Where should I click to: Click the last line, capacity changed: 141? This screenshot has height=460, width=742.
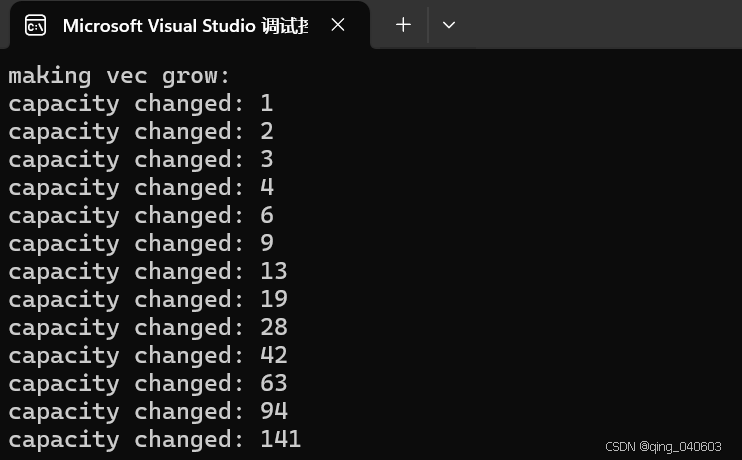(154, 440)
